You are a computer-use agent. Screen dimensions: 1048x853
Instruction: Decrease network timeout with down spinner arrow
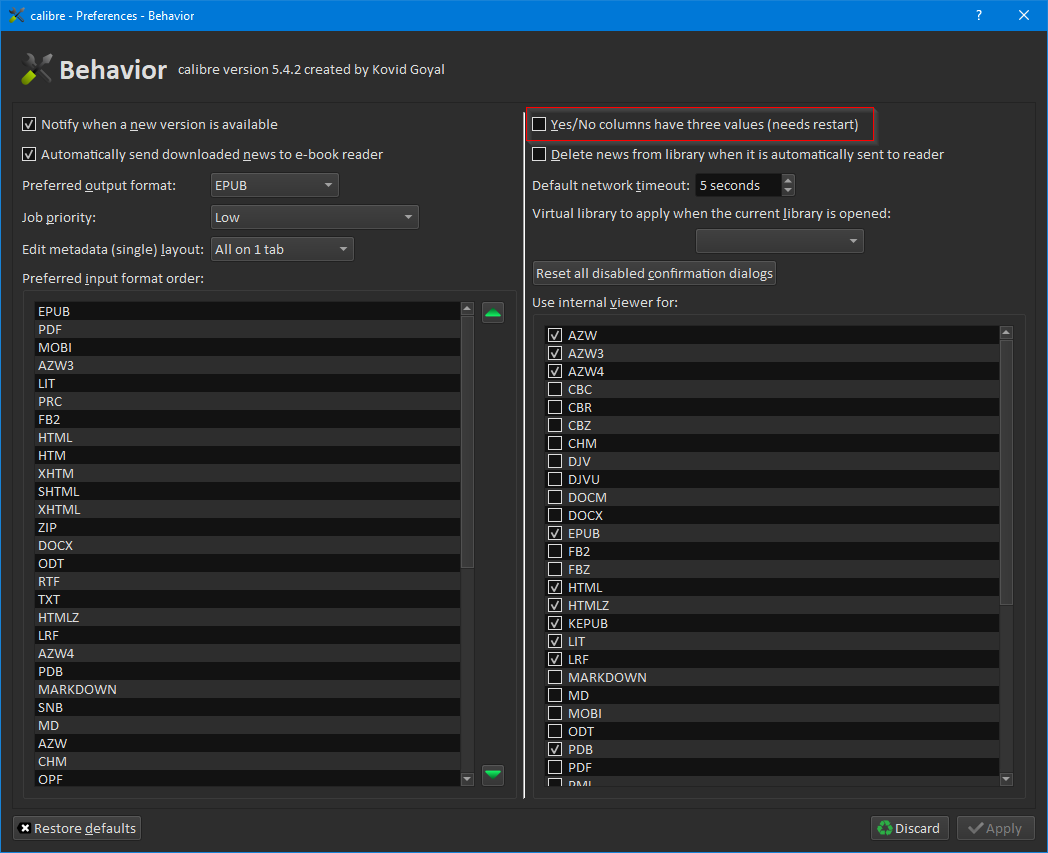788,190
